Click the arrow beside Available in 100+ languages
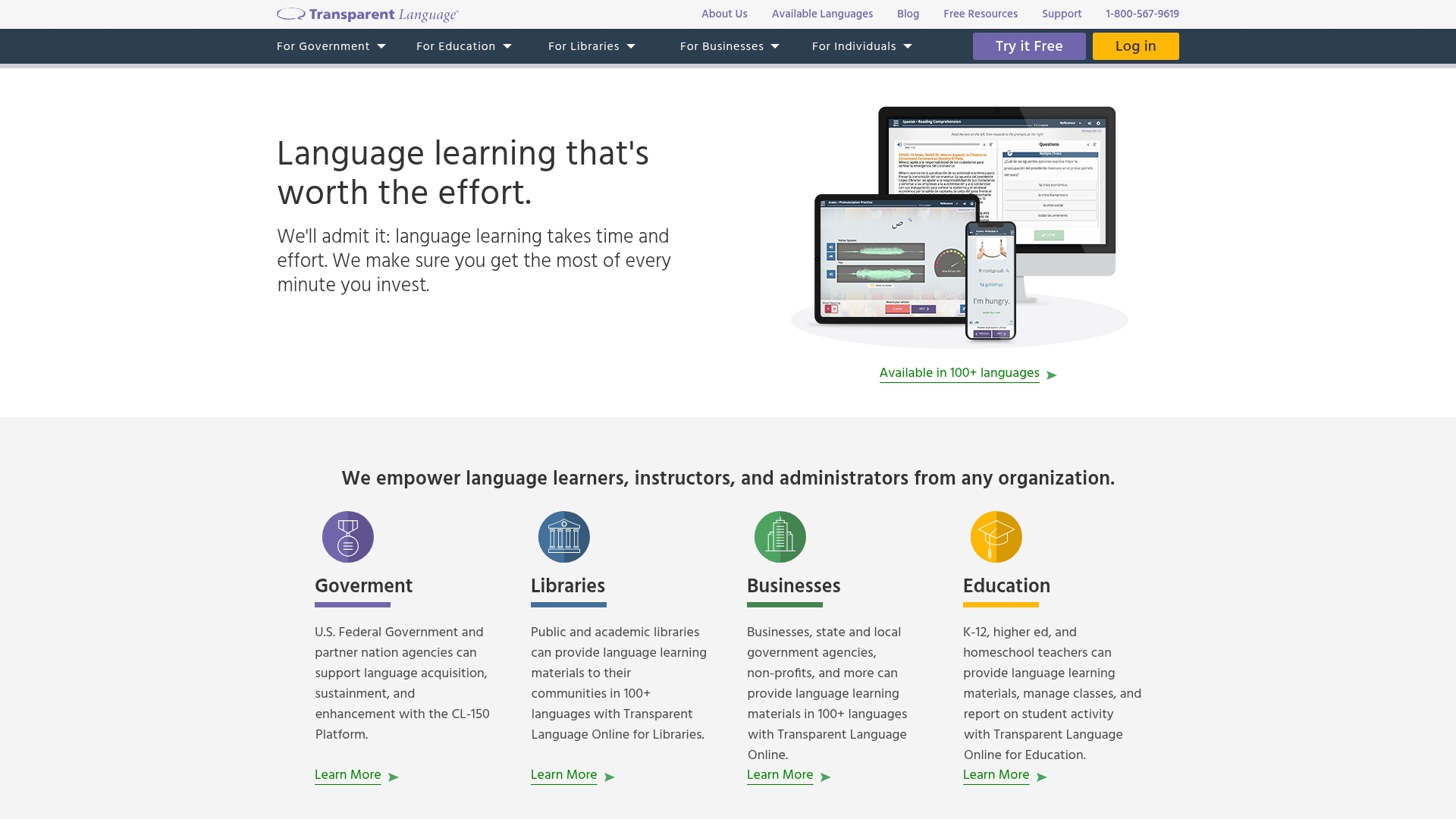1456x819 pixels. pyautogui.click(x=1052, y=375)
